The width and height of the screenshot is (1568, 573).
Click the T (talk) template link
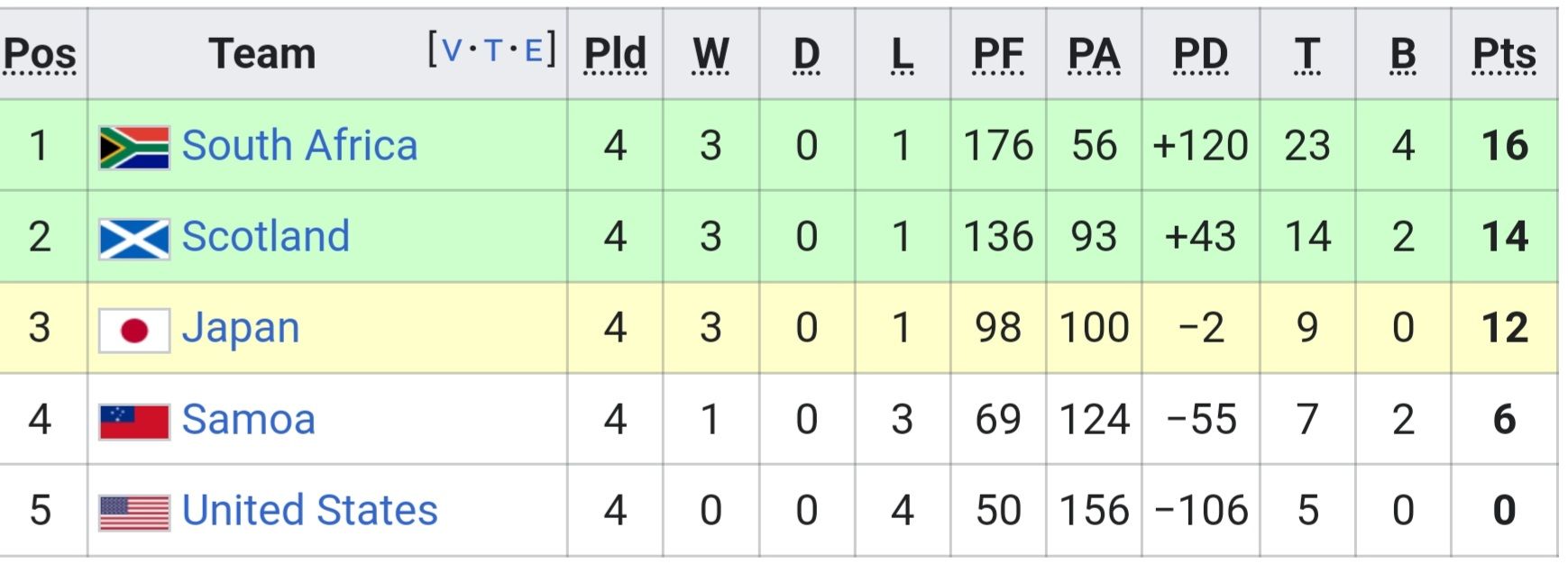492,50
